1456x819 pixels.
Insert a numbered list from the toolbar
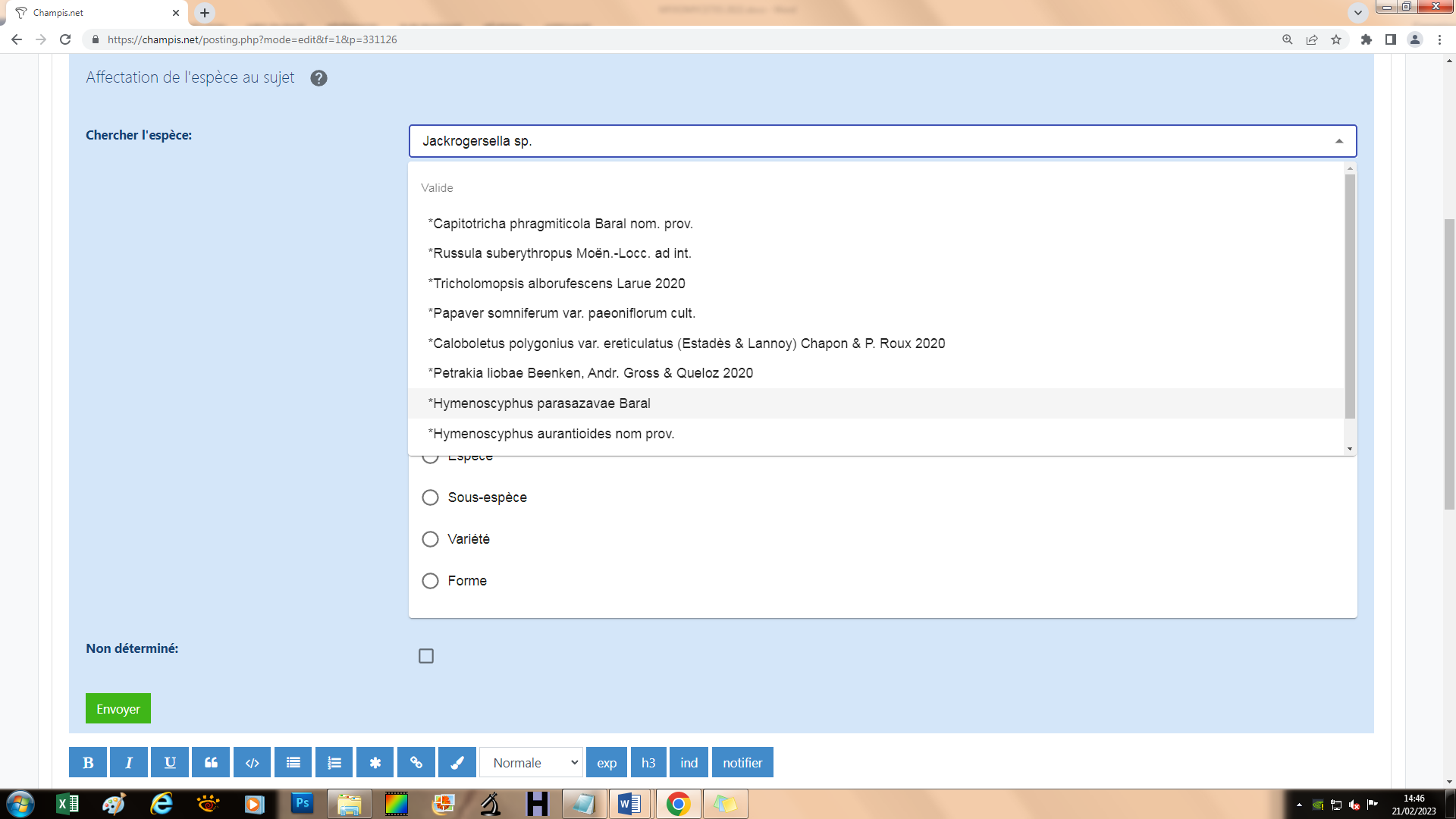click(x=334, y=763)
